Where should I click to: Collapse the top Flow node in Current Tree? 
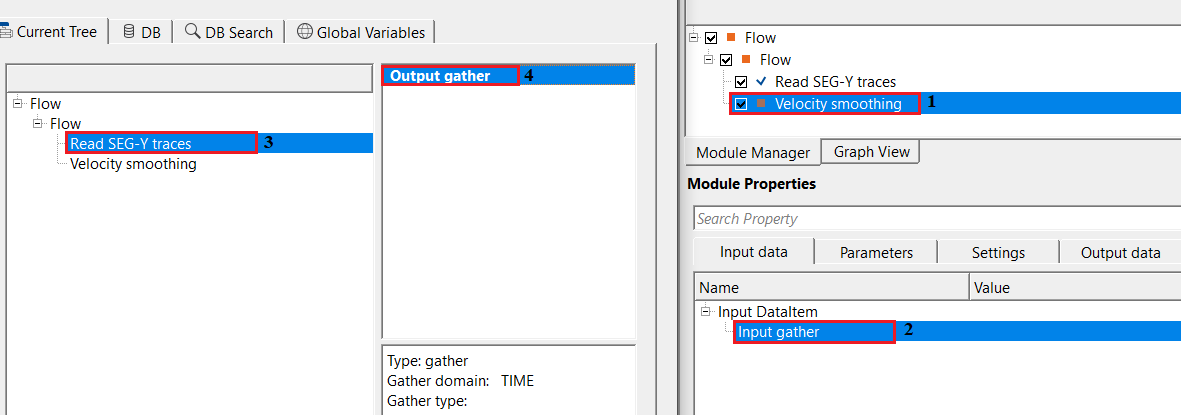tap(17, 104)
